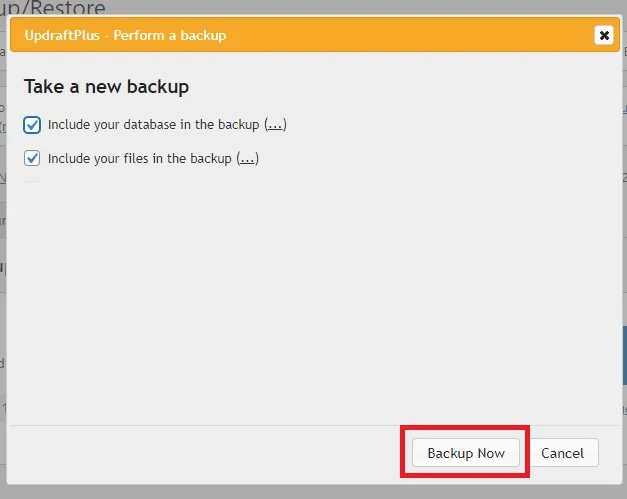Click the 'Take a new backup' heading

coord(106,87)
